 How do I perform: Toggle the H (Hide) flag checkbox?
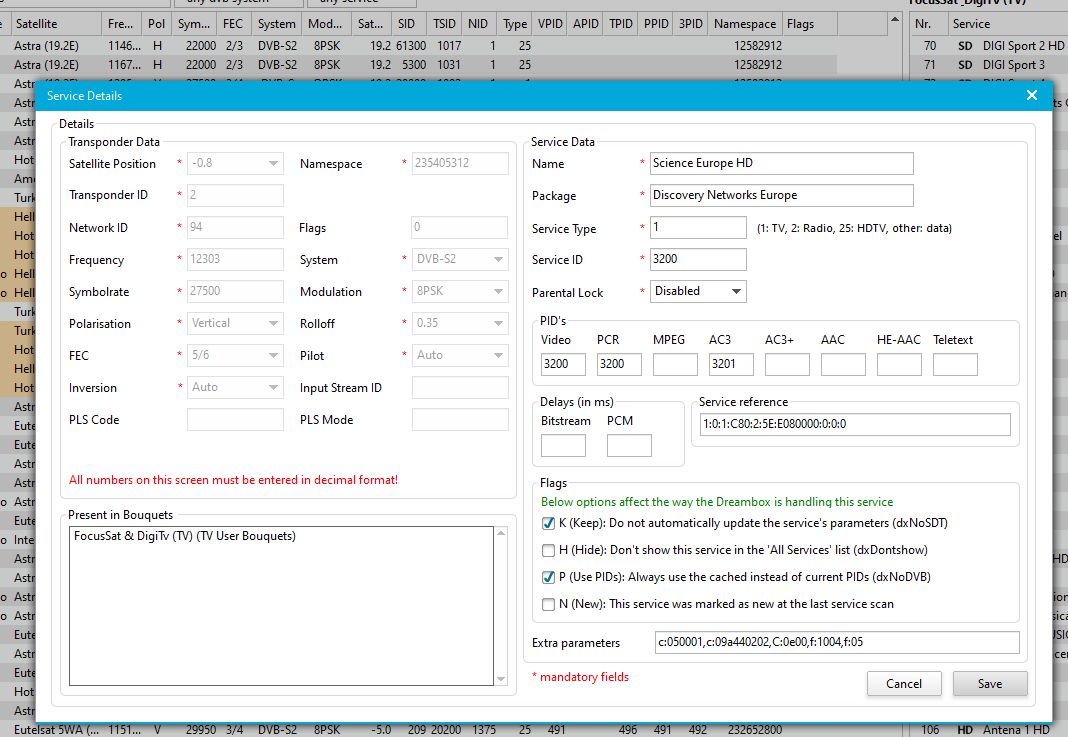tap(548, 550)
